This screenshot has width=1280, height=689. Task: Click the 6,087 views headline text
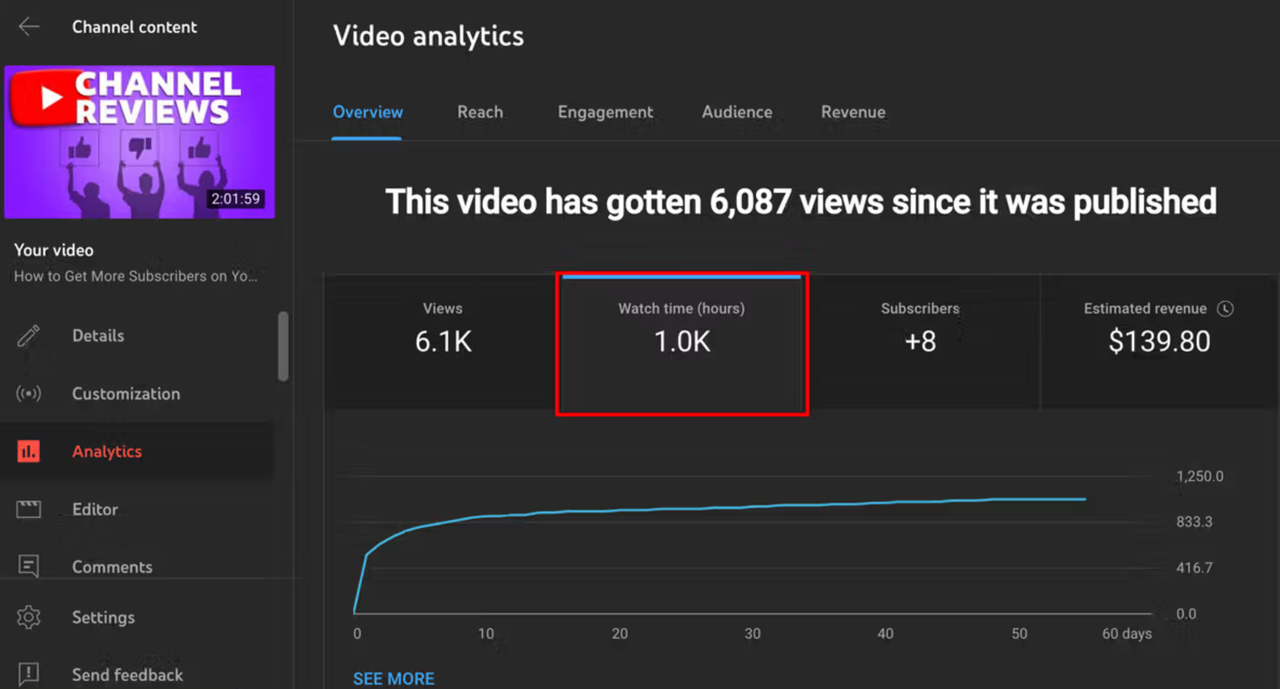click(801, 201)
